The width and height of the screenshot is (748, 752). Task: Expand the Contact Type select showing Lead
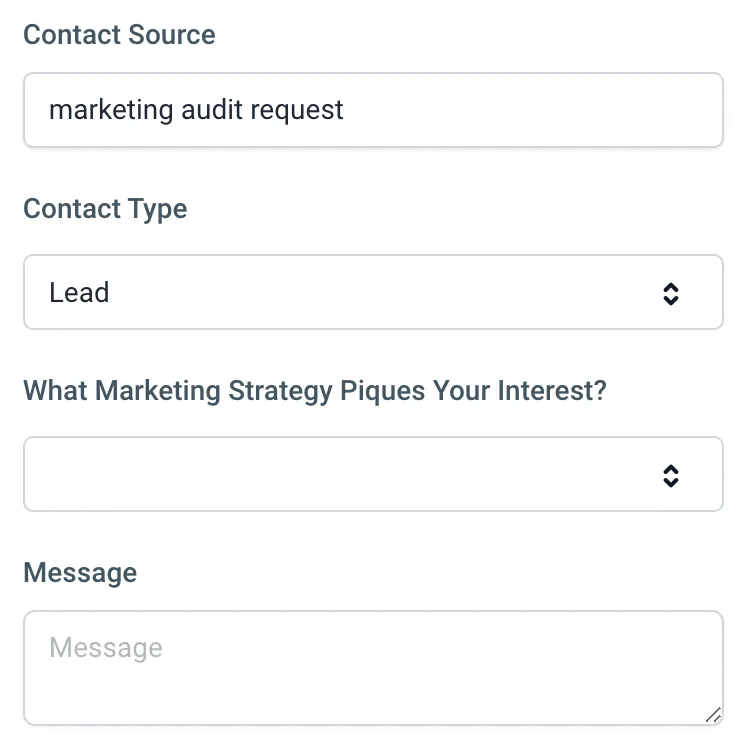point(372,293)
